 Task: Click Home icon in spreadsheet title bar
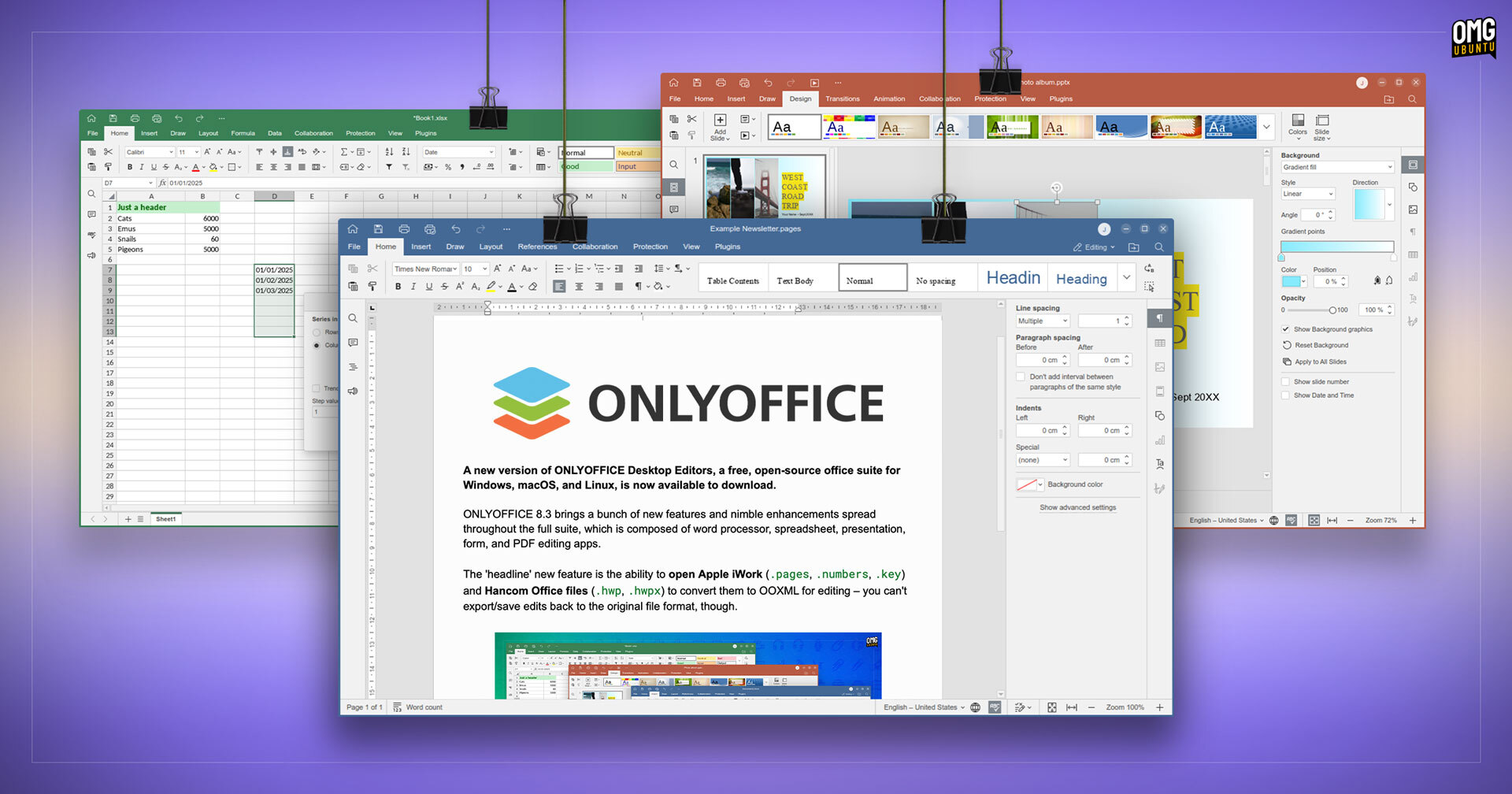point(91,118)
